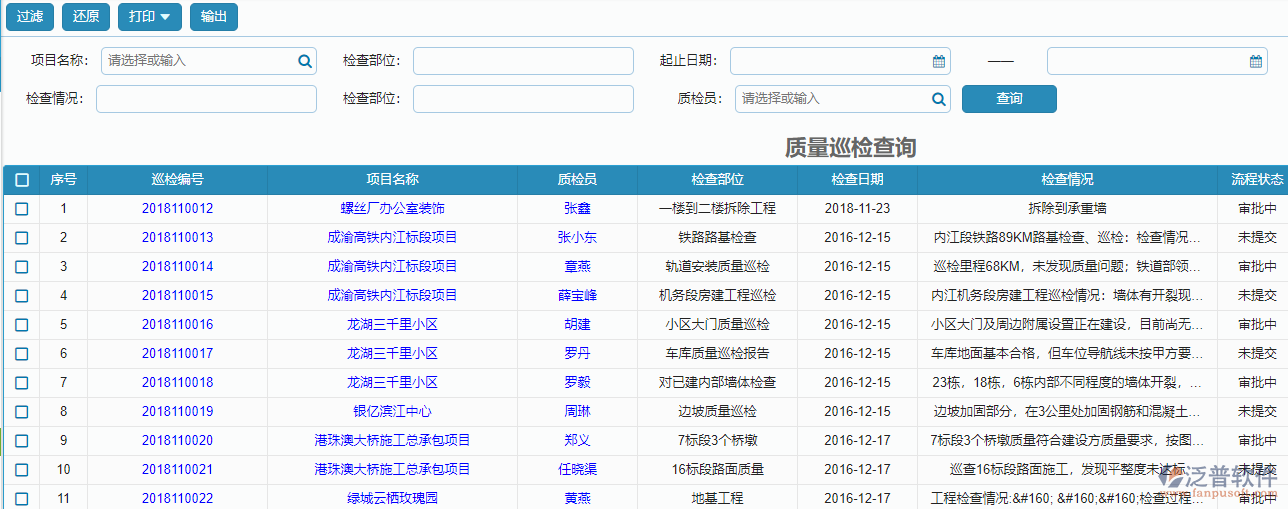This screenshot has height=509, width=1288.
Task: Open inspector link 张鑫
Action: [577, 209]
